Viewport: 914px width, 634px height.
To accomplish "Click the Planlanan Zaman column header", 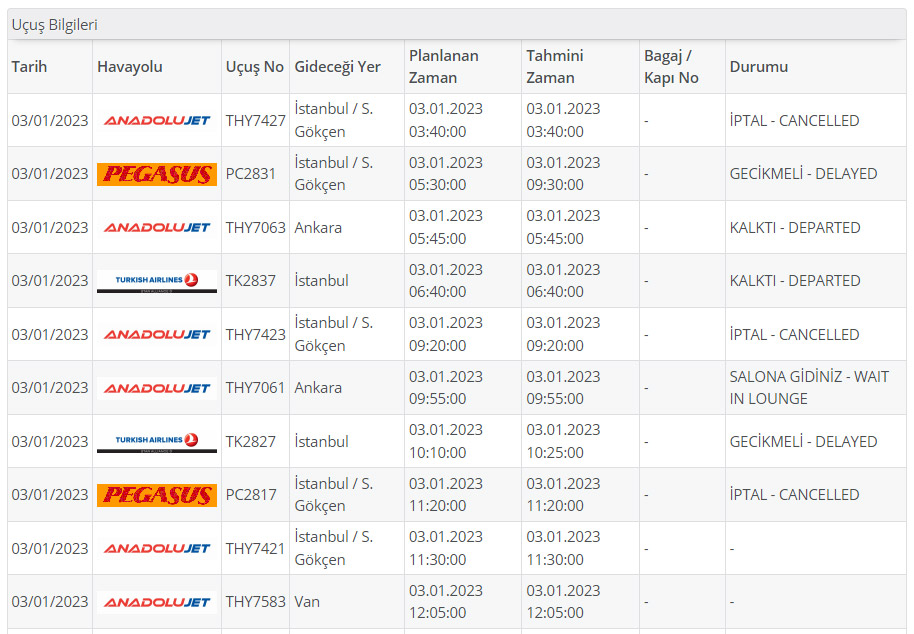I will point(443,66).
